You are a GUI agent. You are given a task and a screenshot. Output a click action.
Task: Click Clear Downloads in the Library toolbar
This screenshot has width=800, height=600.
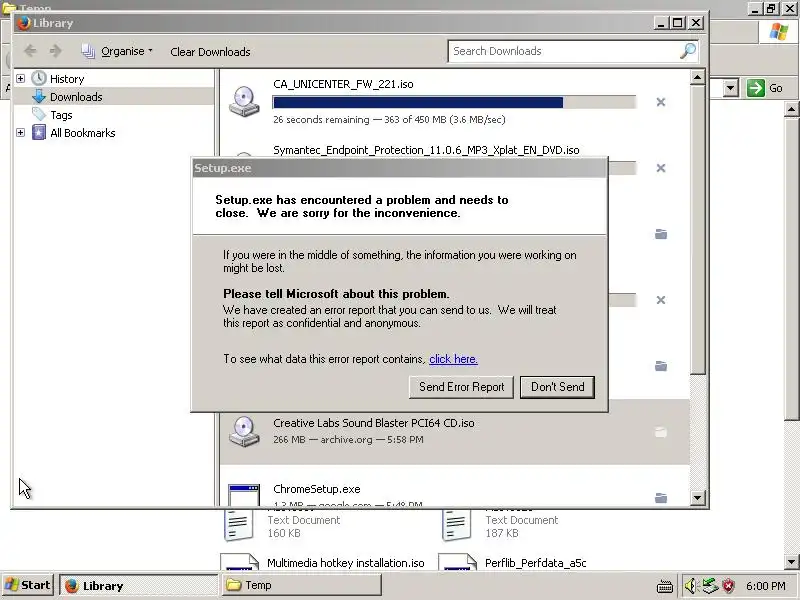click(210, 52)
